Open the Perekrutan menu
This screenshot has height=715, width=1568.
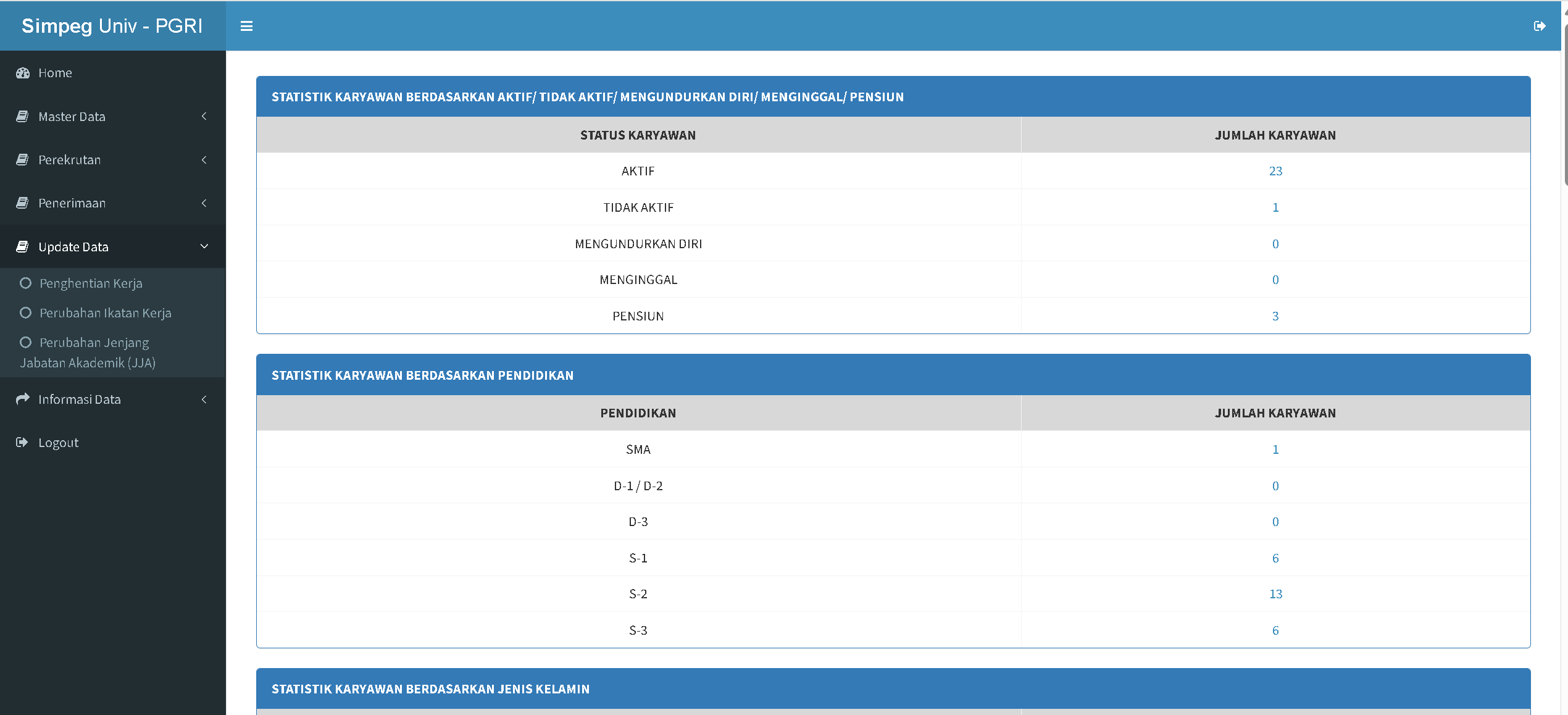[70, 160]
